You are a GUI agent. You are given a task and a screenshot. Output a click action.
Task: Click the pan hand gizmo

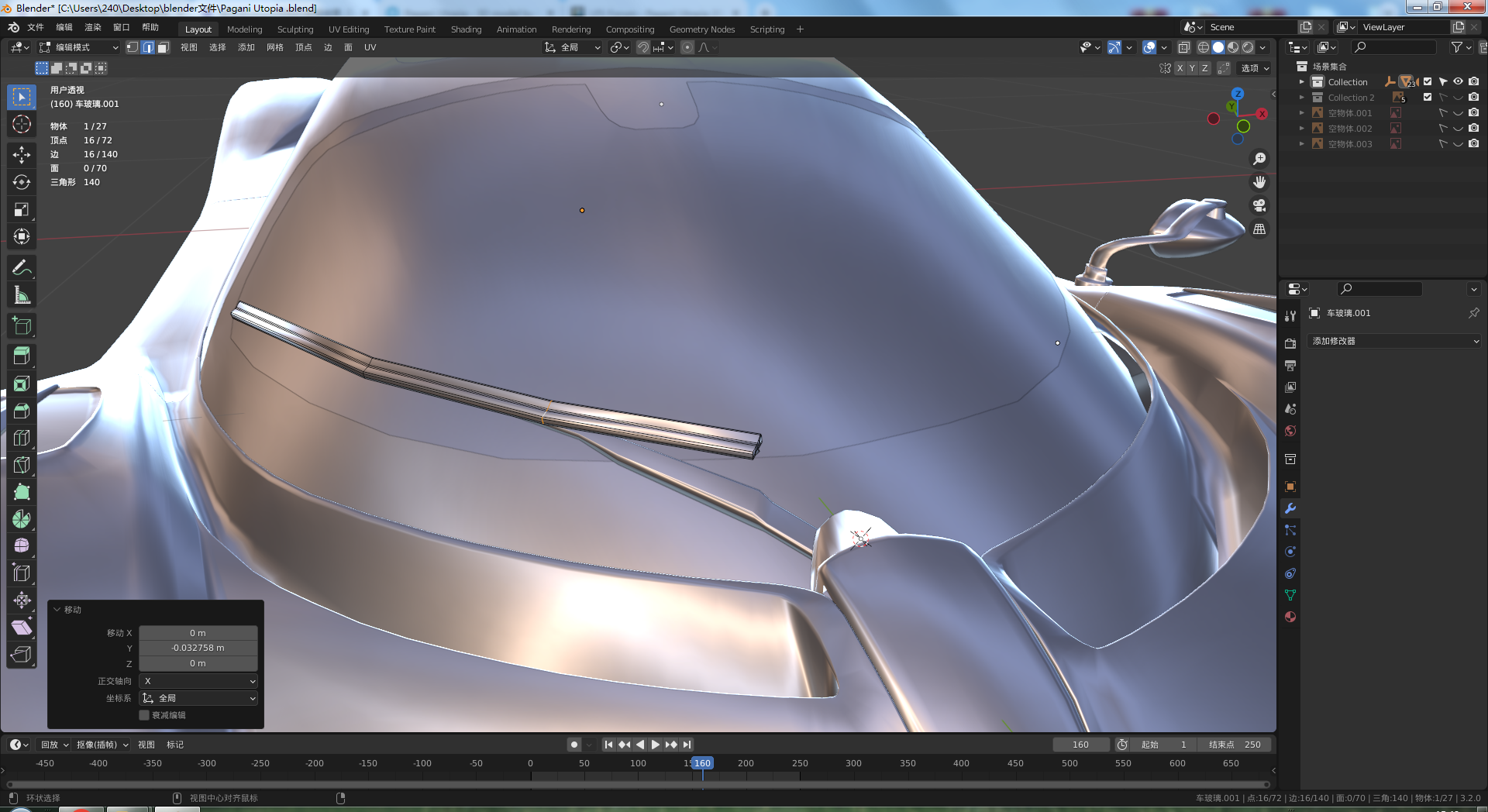tap(1259, 182)
